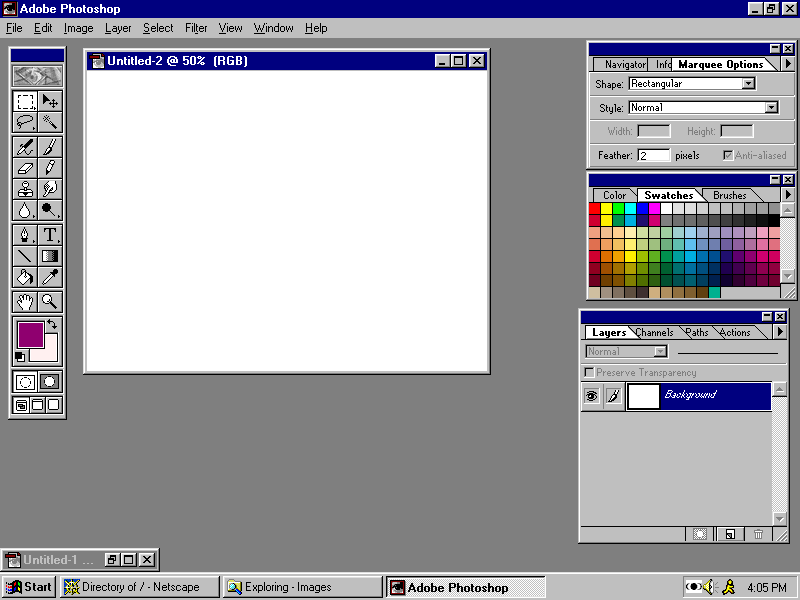Image resolution: width=800 pixels, height=600 pixels.
Task: Open the Layers blend mode dropdown
Action: coord(660,352)
